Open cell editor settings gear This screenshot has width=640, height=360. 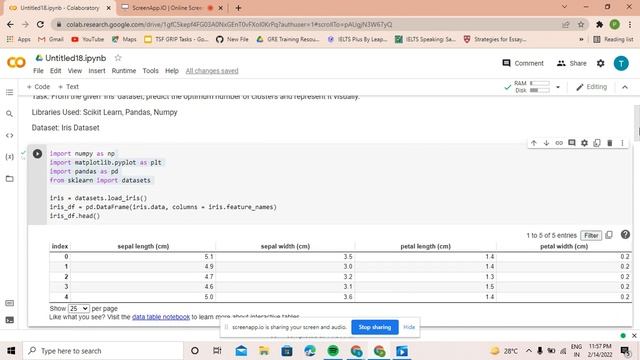(584, 143)
